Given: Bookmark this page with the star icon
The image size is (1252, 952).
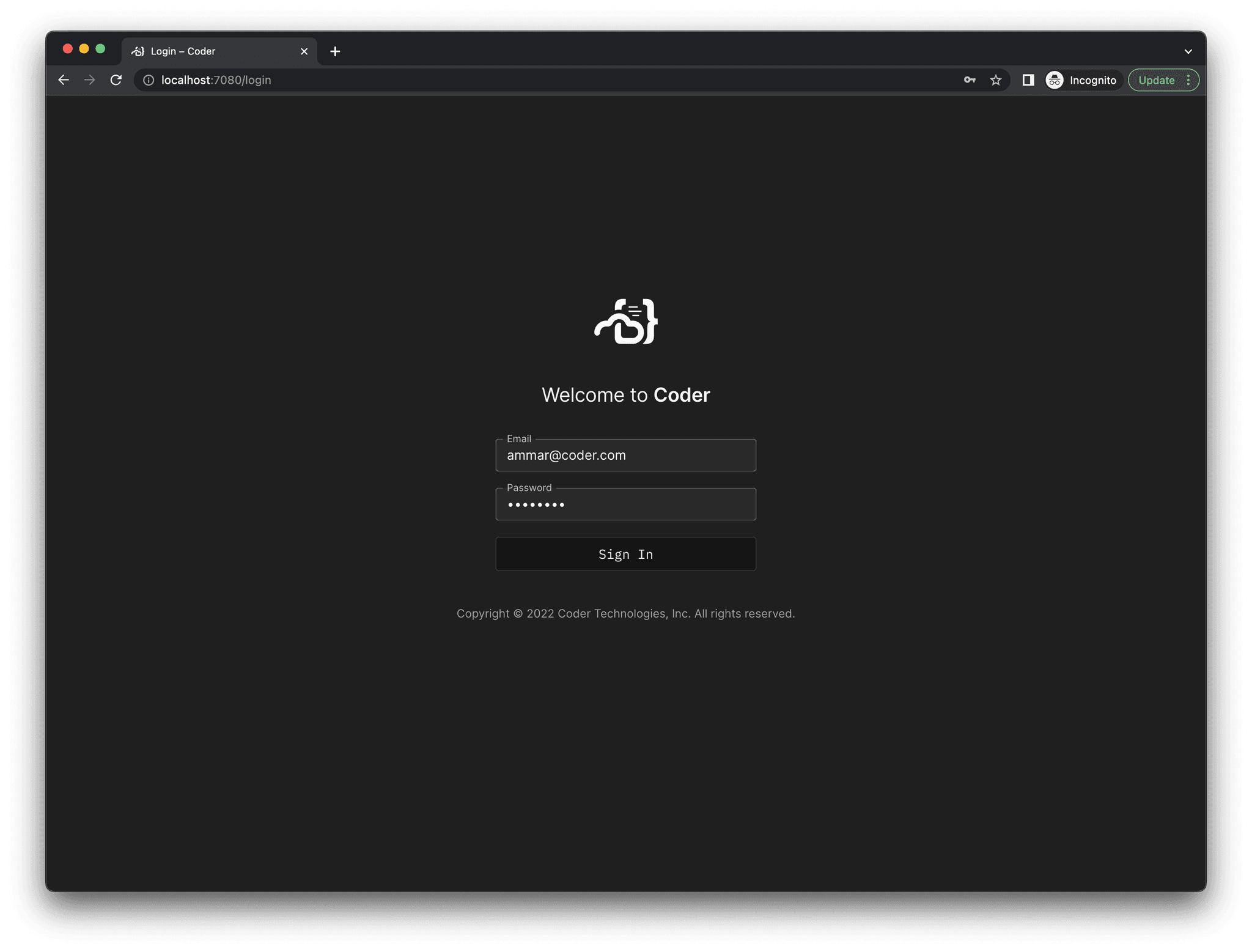Looking at the screenshot, I should [x=996, y=80].
